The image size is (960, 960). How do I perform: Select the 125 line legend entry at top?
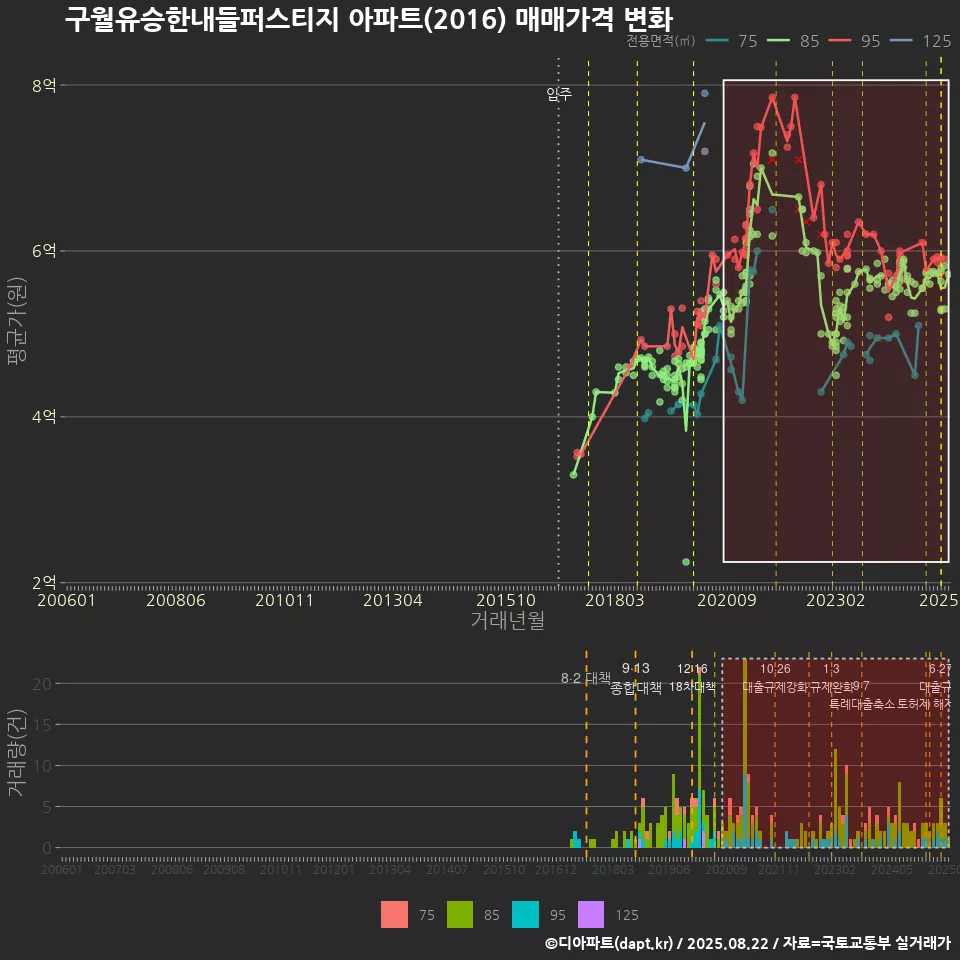click(x=920, y=41)
